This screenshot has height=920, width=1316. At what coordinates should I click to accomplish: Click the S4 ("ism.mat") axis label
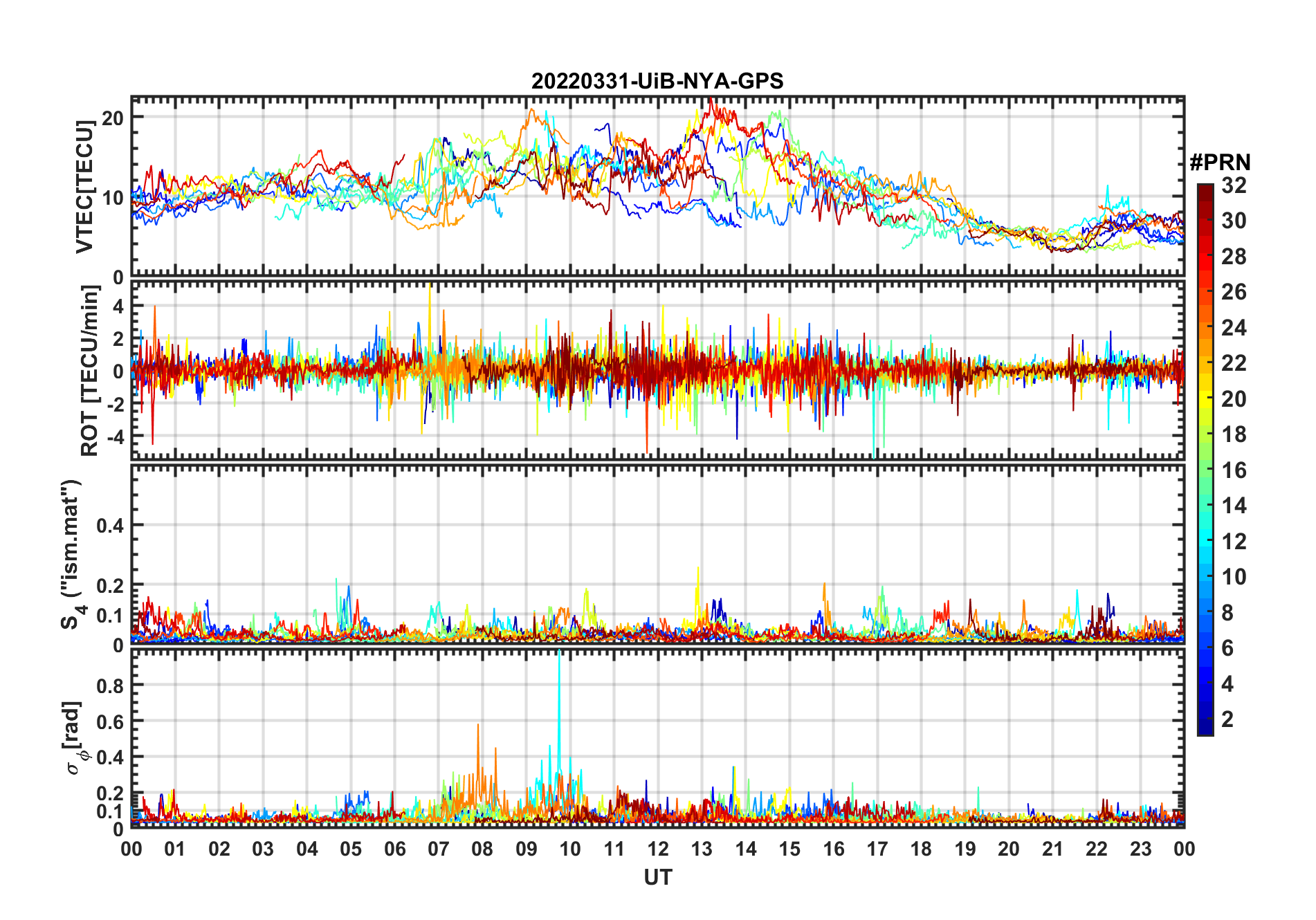click(x=72, y=553)
